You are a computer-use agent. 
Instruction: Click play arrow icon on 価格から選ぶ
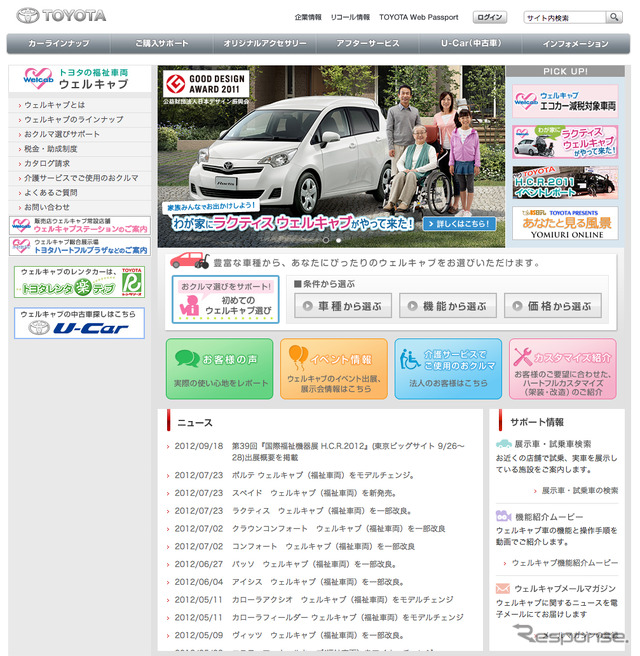[517, 306]
